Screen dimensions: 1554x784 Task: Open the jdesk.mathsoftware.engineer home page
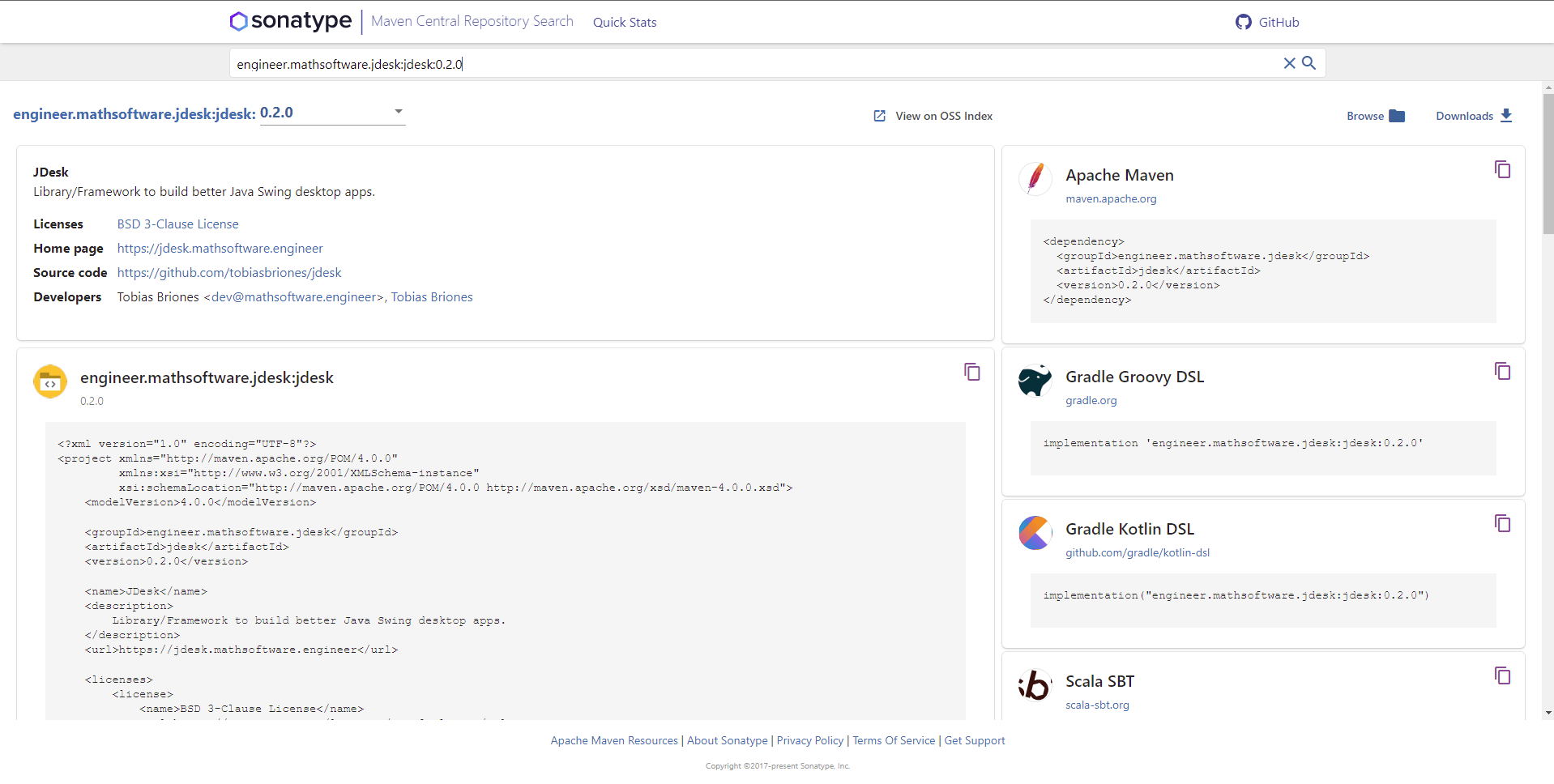[220, 248]
